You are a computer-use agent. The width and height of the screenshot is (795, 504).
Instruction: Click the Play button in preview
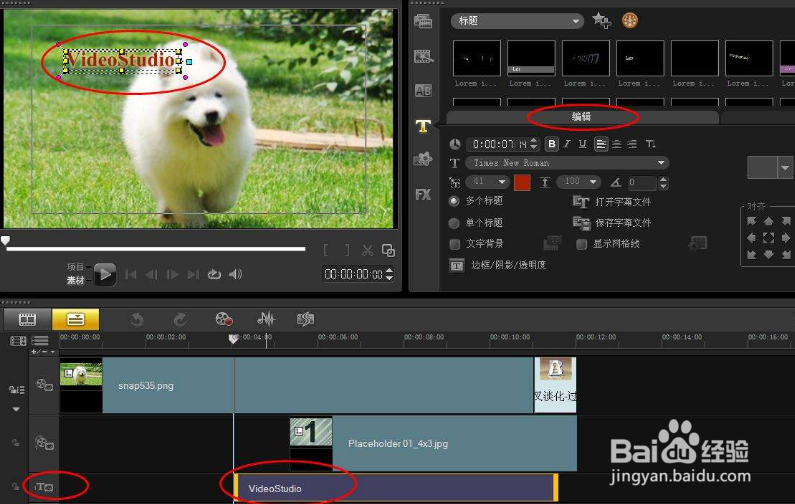tap(105, 274)
